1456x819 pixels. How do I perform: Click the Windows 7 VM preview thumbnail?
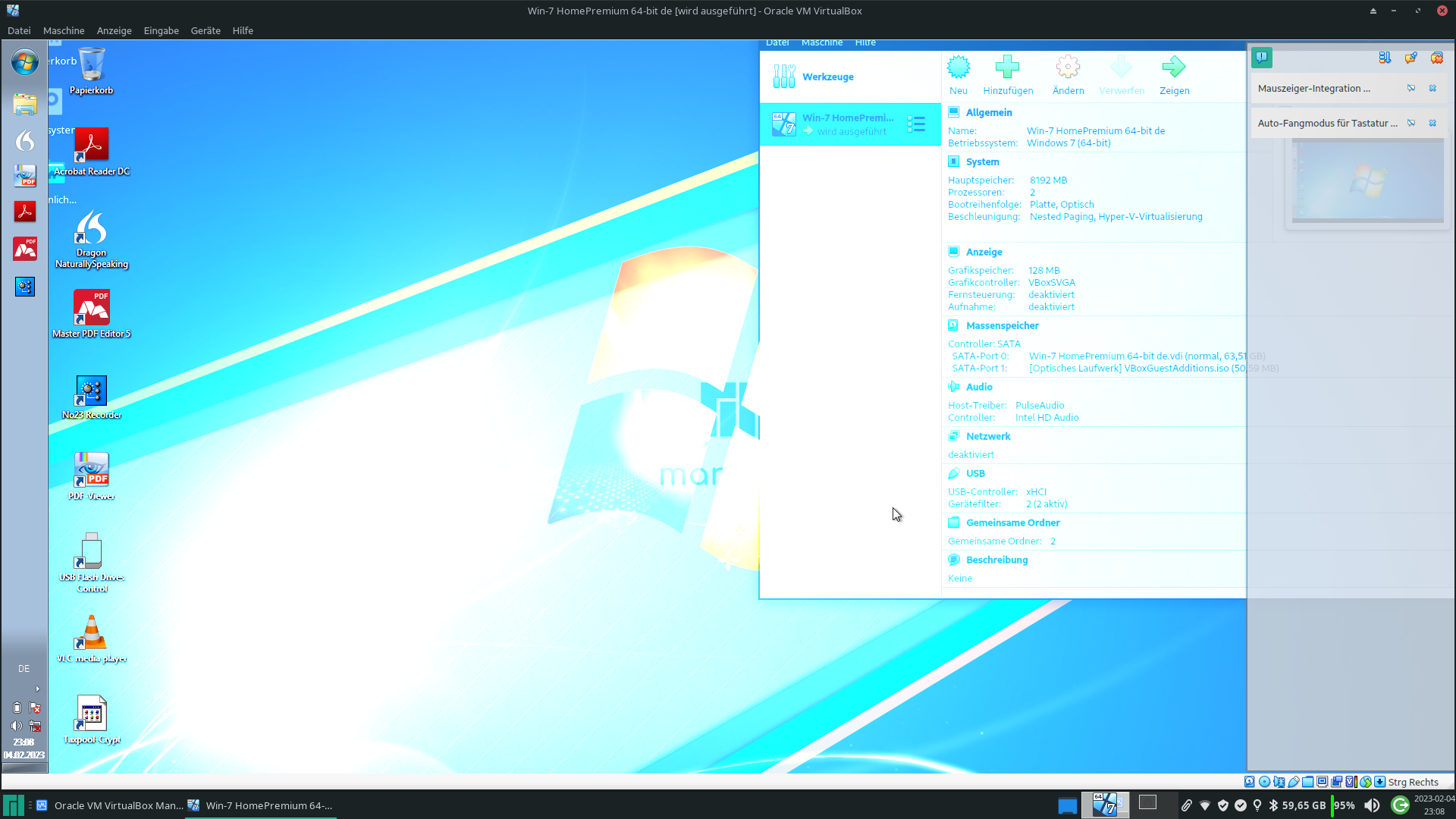point(1367,180)
